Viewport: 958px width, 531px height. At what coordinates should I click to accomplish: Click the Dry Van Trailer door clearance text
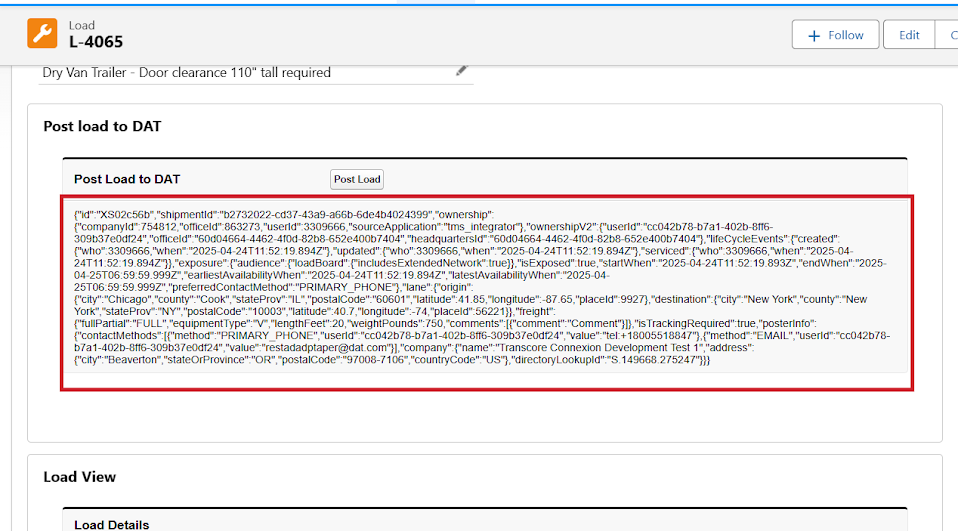click(x=186, y=73)
